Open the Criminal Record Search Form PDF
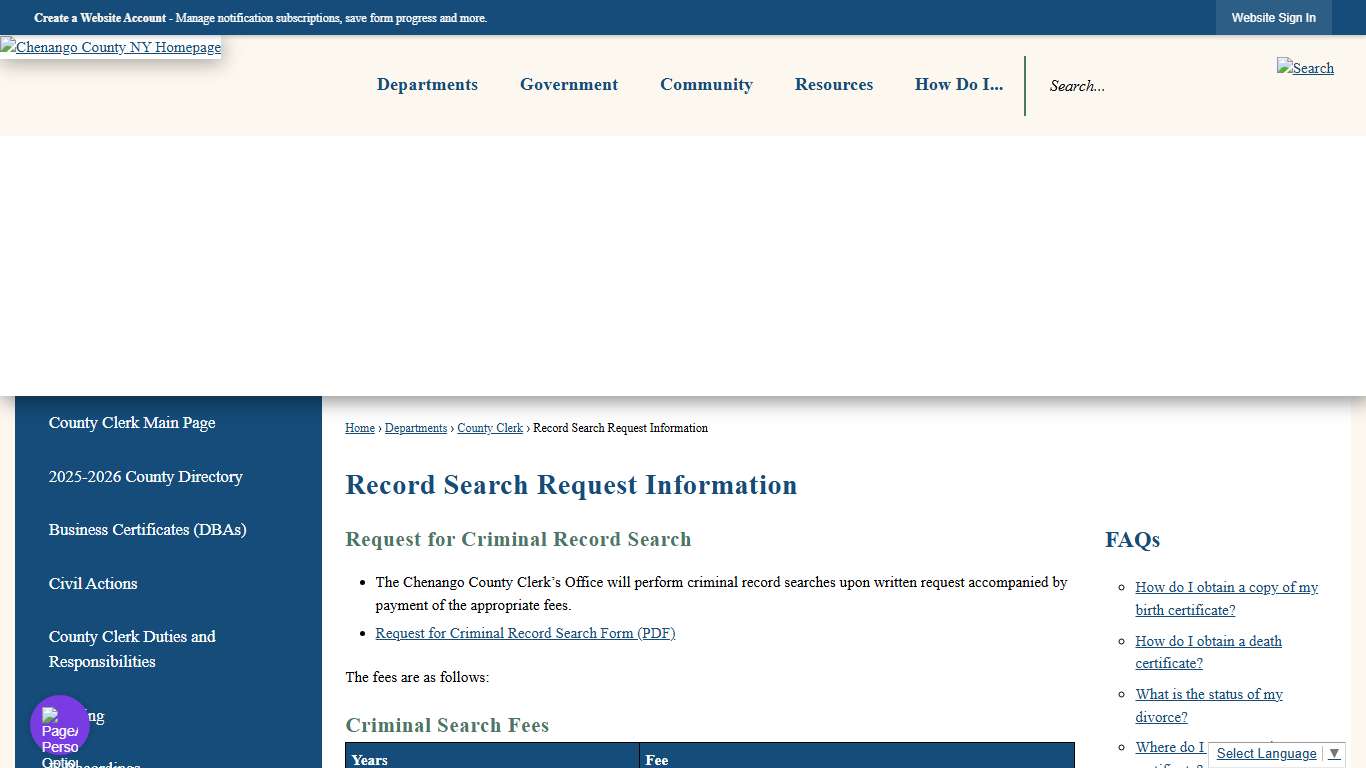This screenshot has width=1366, height=768. (525, 633)
